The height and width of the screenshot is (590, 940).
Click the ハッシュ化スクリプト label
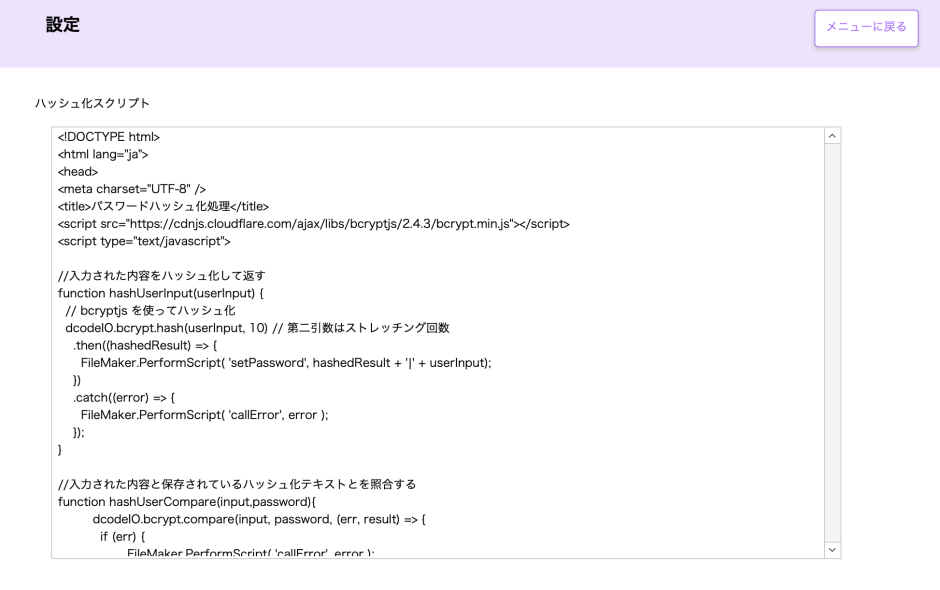pyautogui.click(x=91, y=102)
